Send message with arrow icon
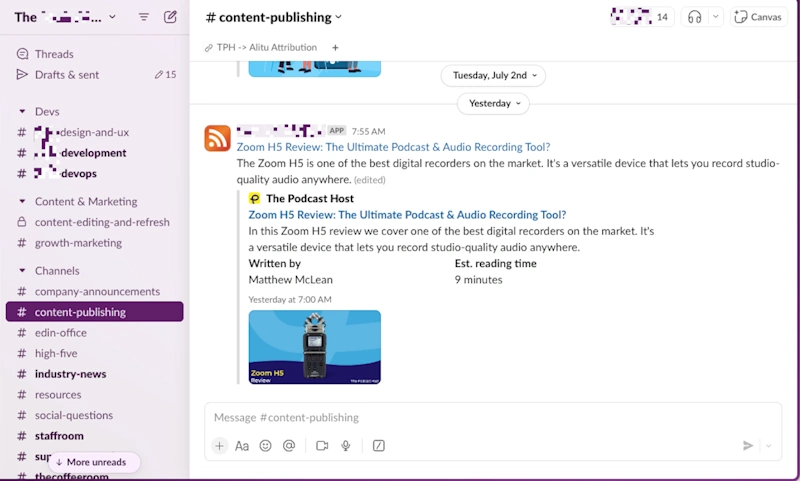The width and height of the screenshot is (800, 481). tap(748, 446)
